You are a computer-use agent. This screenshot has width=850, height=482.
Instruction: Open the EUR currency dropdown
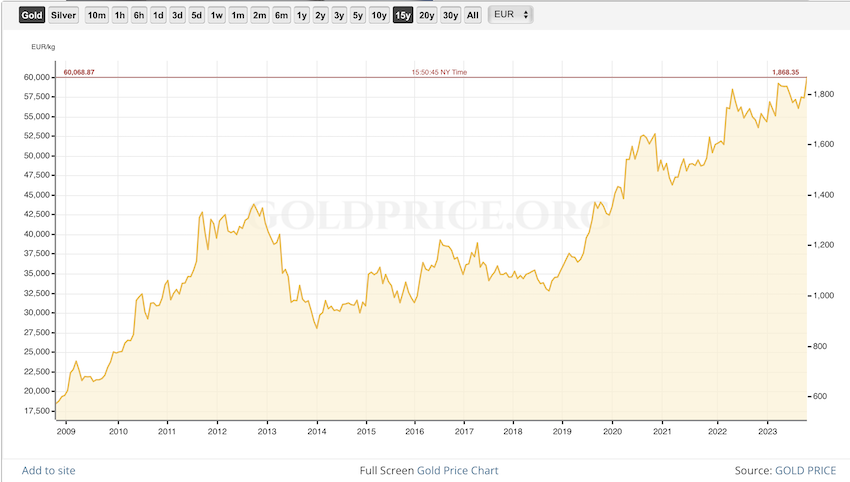tap(510, 15)
